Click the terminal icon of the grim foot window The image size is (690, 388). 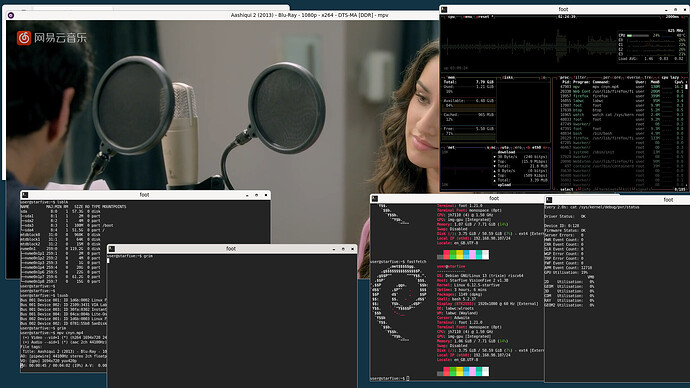point(112,249)
